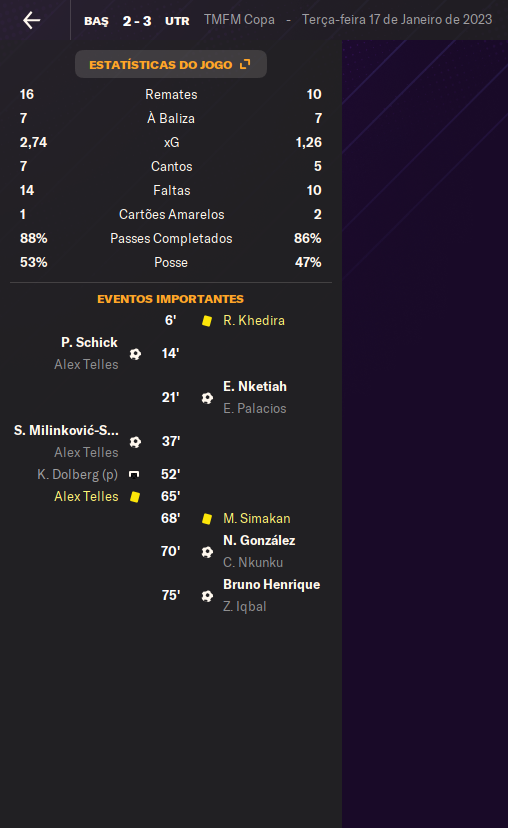This screenshot has width=508, height=828.
Task: Click the goal ball icon beside E. Nketiah
Action: [x=207, y=398]
